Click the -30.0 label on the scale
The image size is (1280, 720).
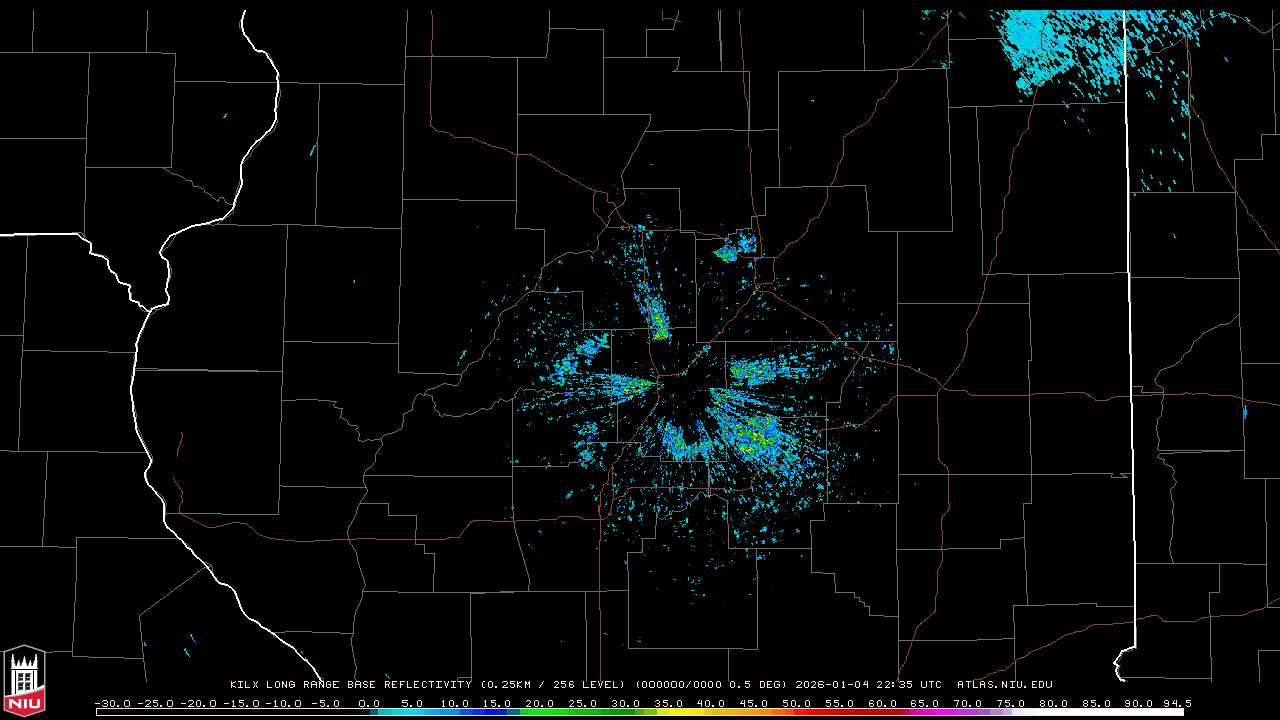click(x=112, y=703)
